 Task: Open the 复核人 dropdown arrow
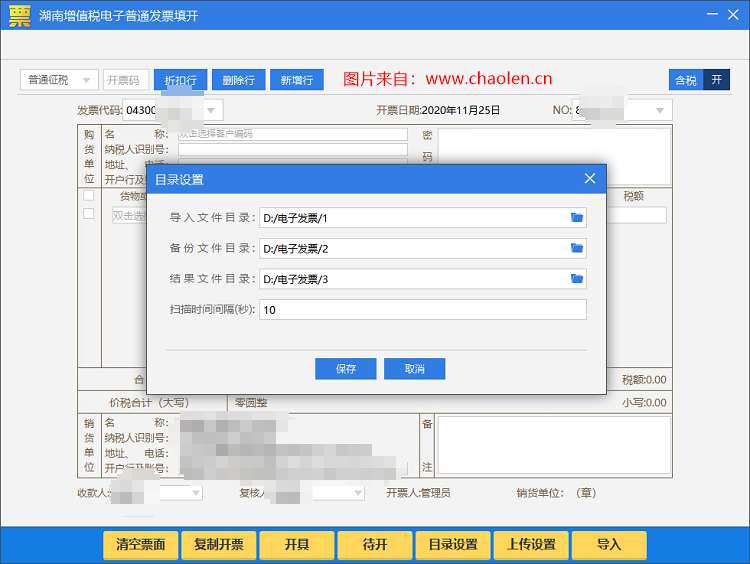358,493
